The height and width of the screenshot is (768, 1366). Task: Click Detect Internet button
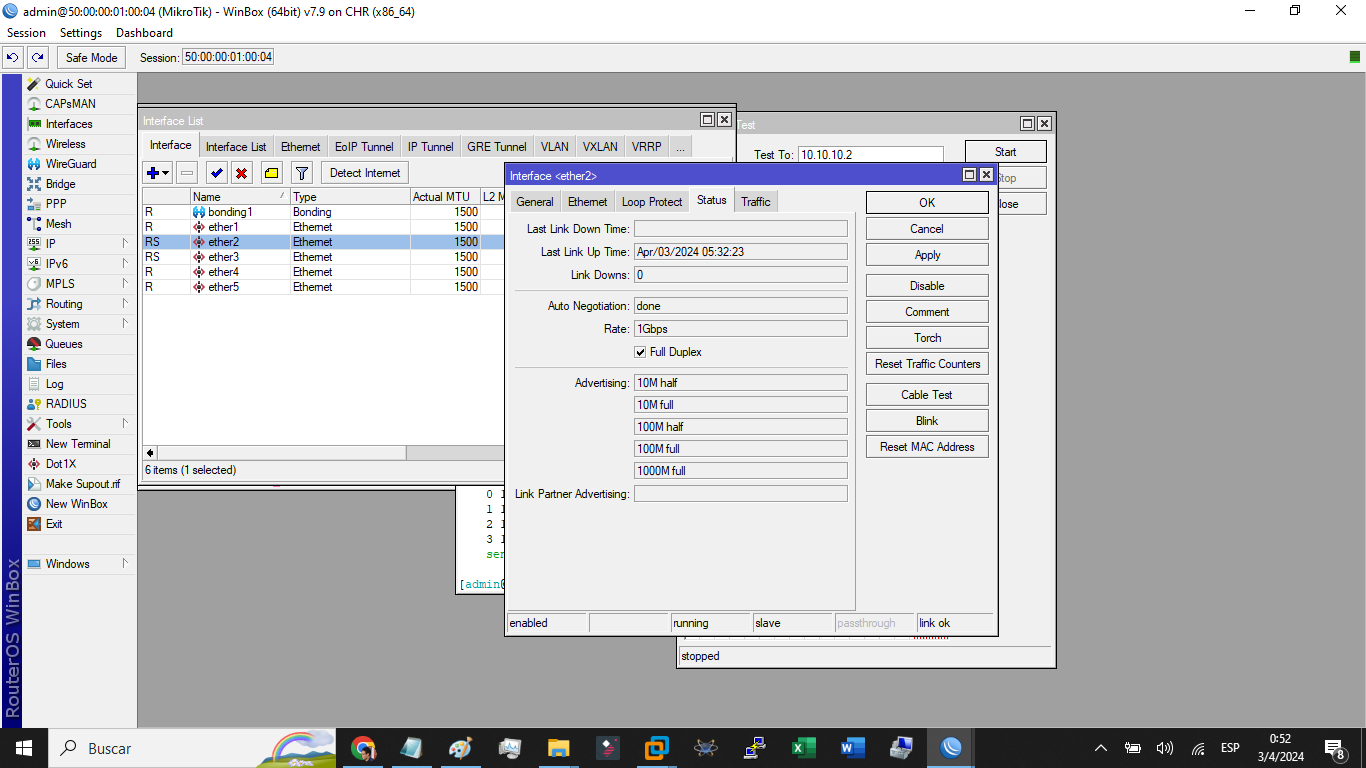[365, 173]
